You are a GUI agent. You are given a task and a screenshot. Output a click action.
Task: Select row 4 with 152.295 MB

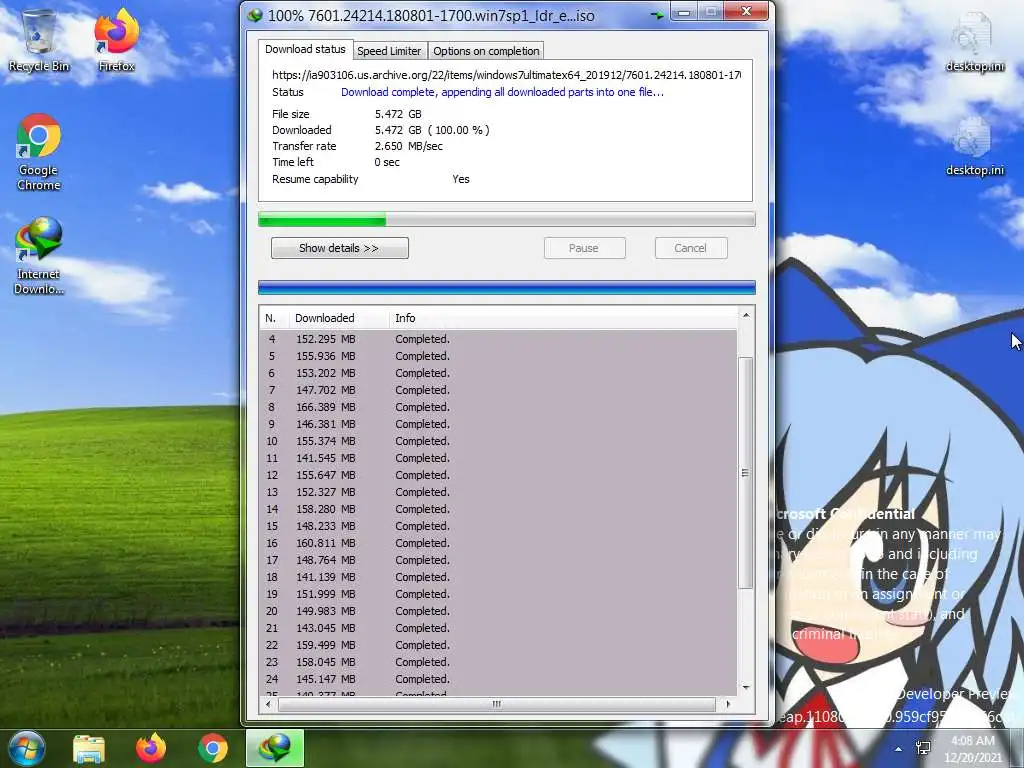[498, 339]
